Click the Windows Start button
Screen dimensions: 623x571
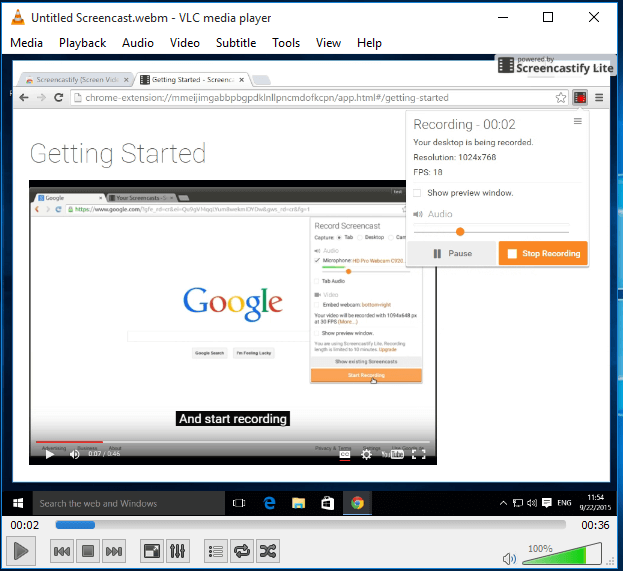click(18, 503)
